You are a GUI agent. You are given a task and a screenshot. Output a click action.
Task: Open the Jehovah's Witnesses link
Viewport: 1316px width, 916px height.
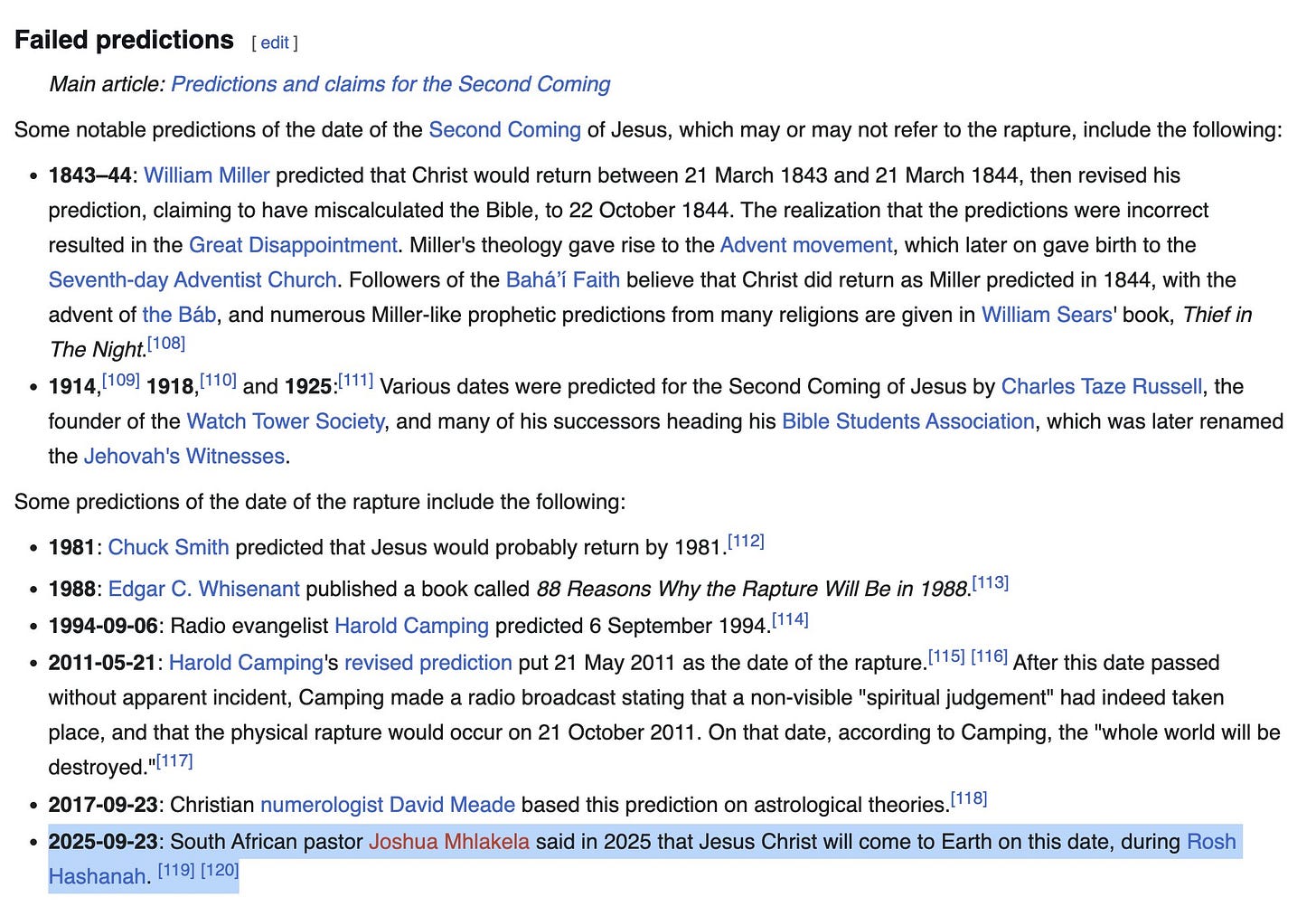[x=184, y=457]
